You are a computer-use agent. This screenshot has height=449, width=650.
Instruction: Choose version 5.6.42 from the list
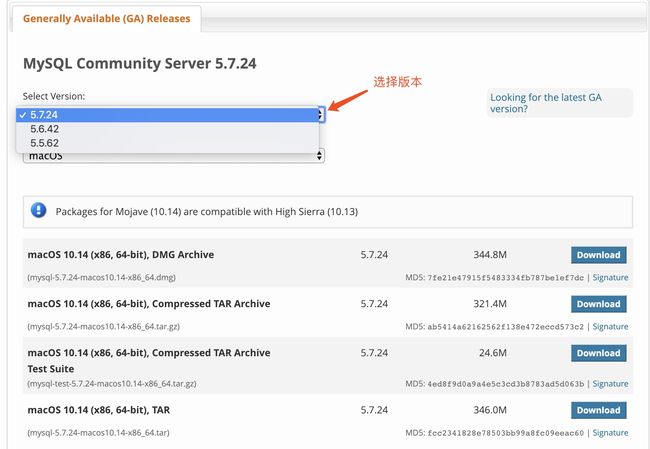point(167,129)
